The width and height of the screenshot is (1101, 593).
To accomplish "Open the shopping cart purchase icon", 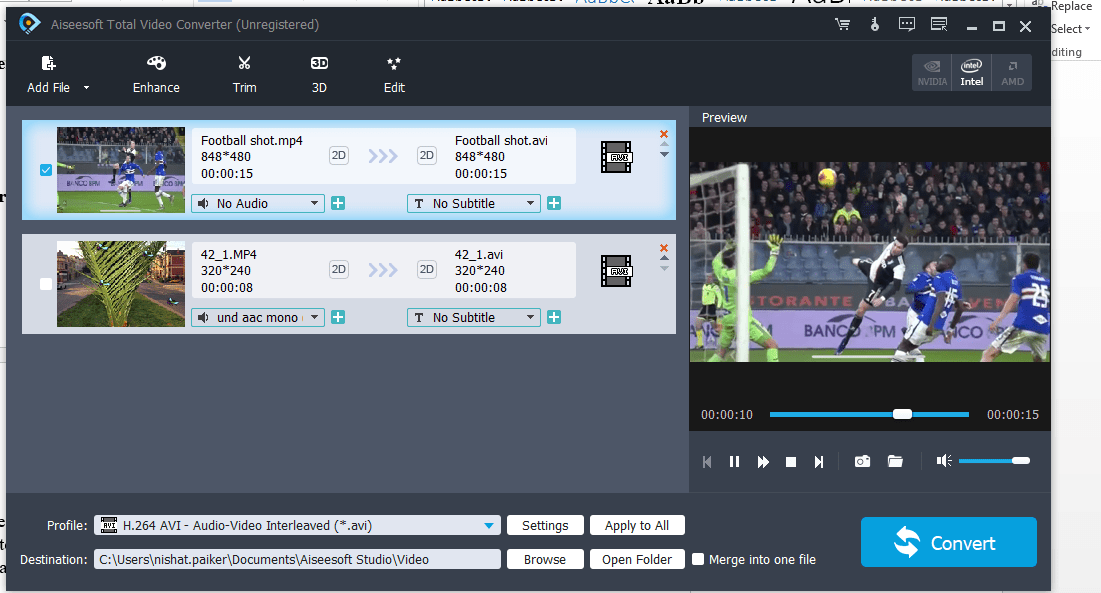I will tap(842, 25).
